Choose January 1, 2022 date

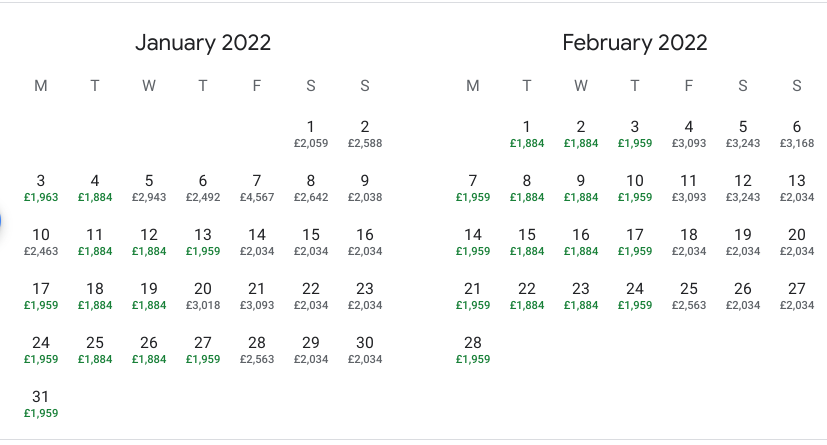coord(311,133)
